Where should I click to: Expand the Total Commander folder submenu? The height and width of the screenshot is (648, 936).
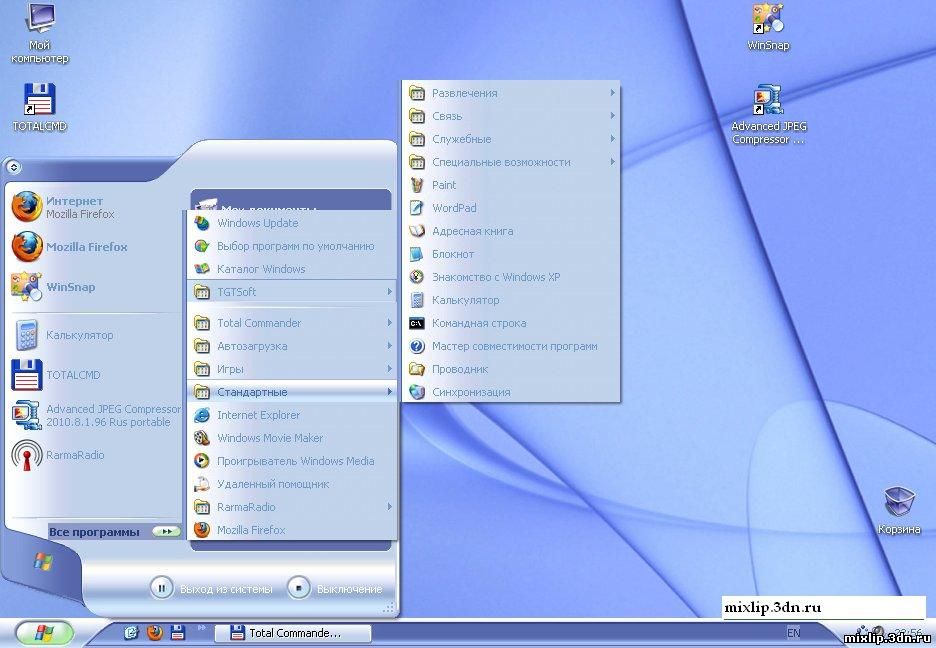tap(291, 323)
